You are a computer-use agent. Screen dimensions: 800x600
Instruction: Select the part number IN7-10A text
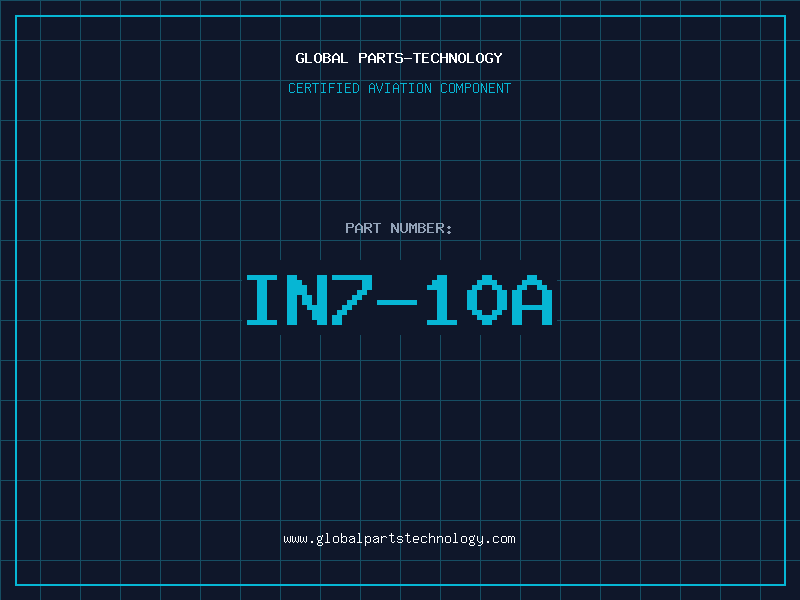click(x=399, y=300)
